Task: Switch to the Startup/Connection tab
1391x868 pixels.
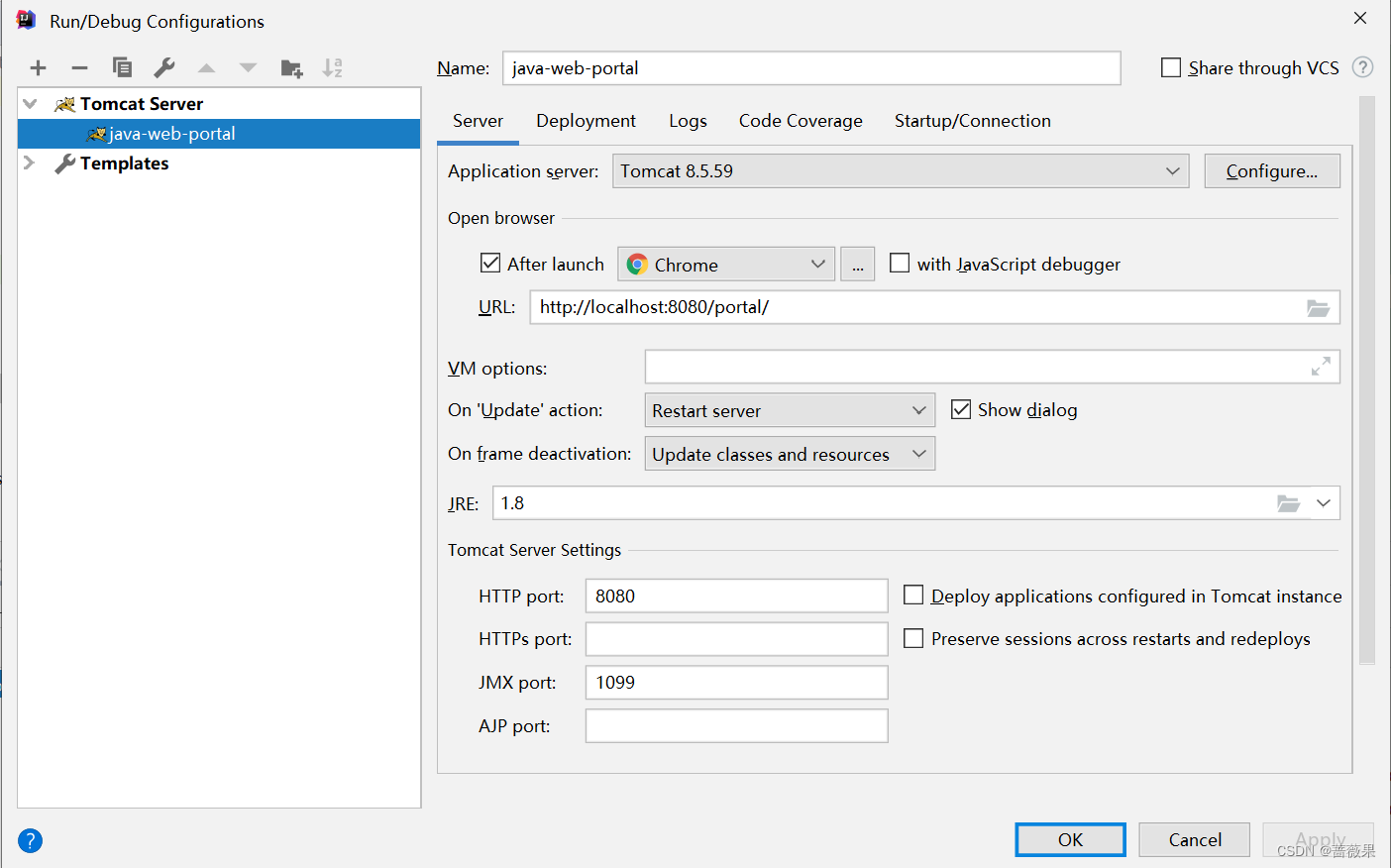Action: pos(973,121)
